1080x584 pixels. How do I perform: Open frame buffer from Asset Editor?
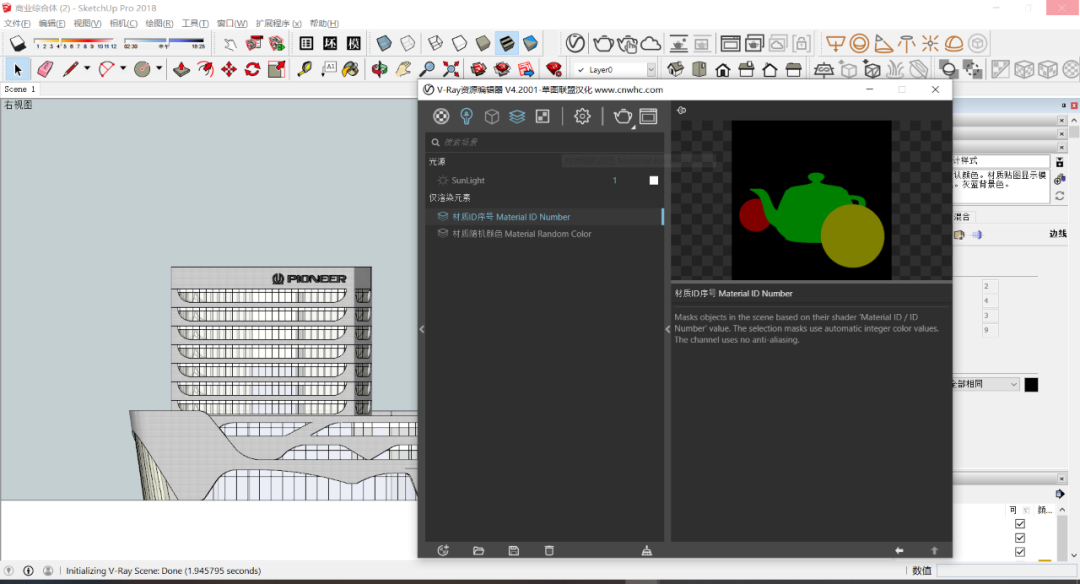click(648, 116)
